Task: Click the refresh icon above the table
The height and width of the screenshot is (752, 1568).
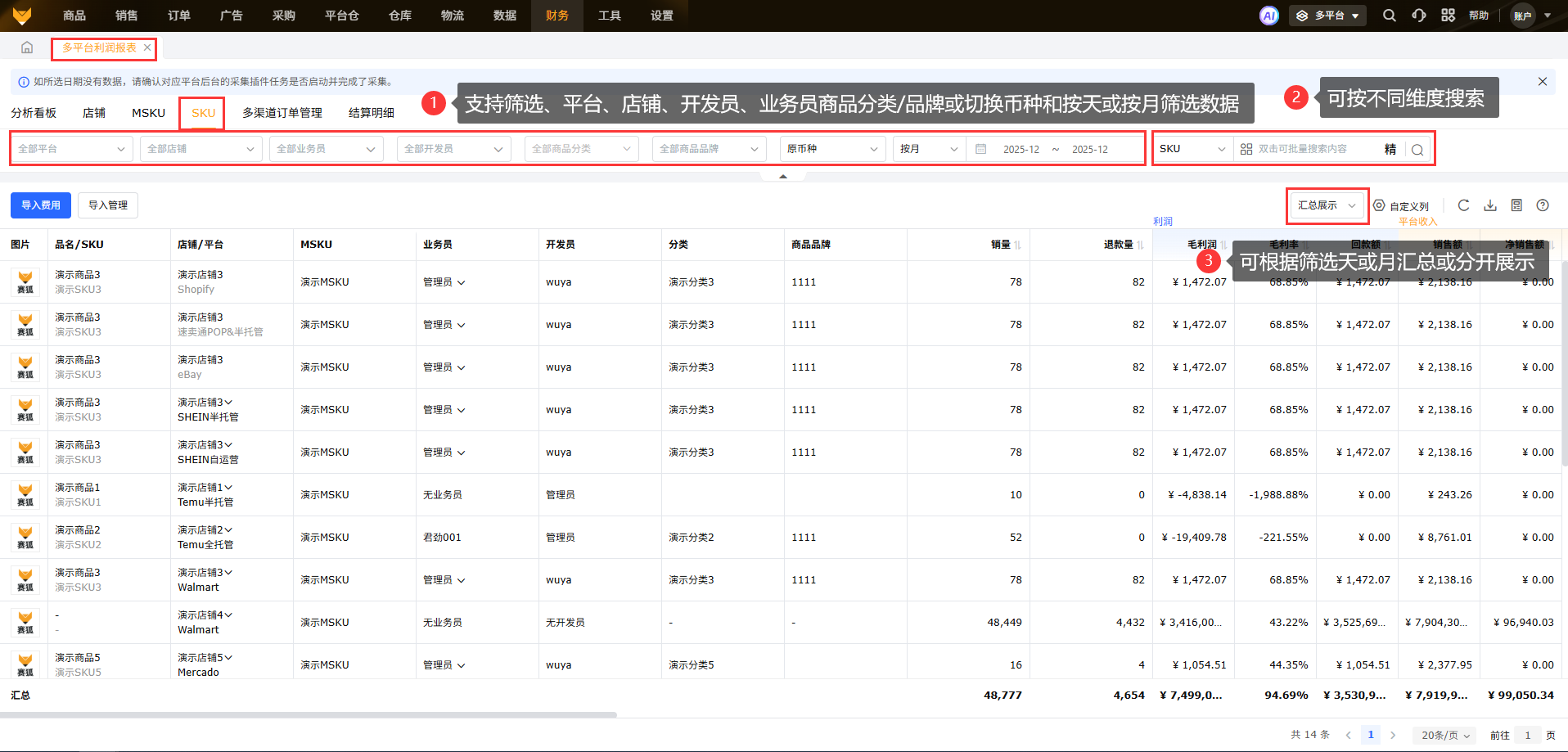Action: tap(1463, 205)
